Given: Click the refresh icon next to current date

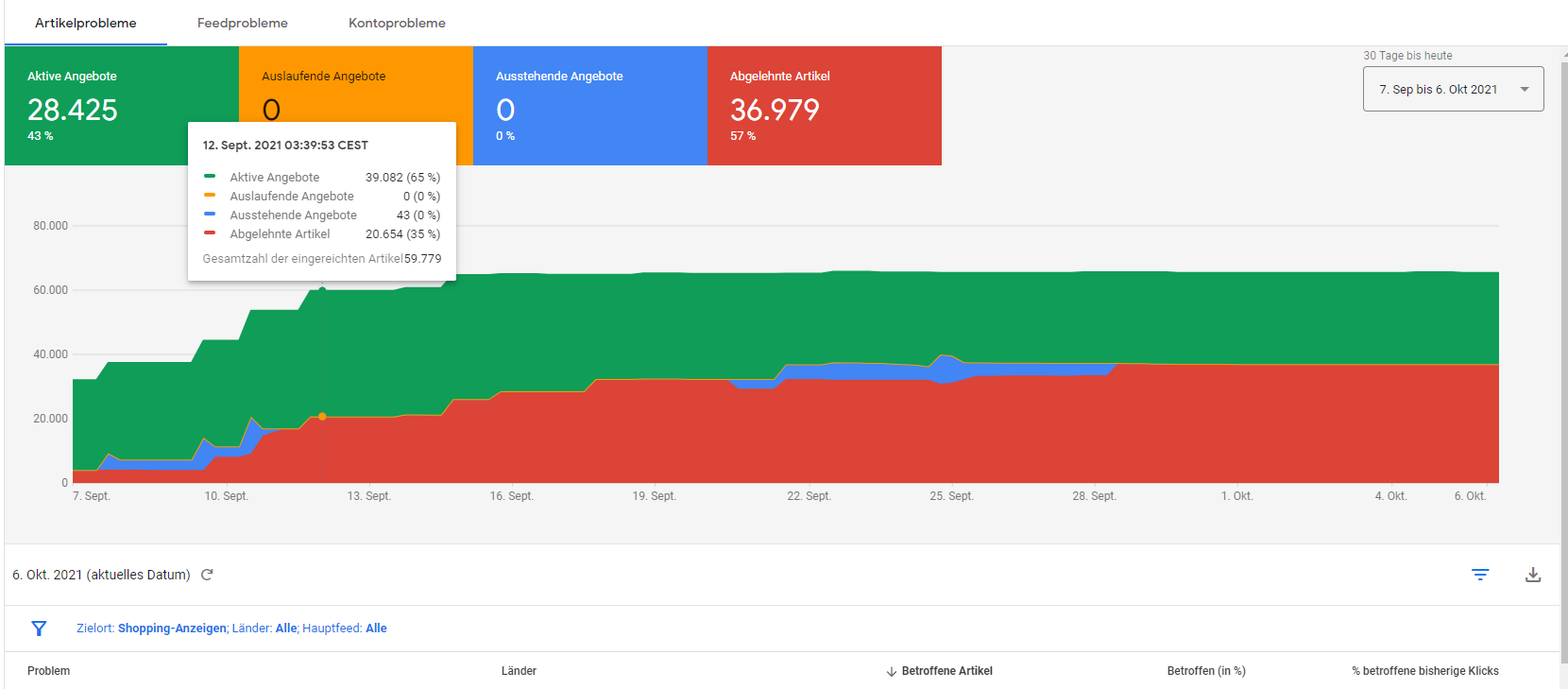Looking at the screenshot, I should pos(207,575).
